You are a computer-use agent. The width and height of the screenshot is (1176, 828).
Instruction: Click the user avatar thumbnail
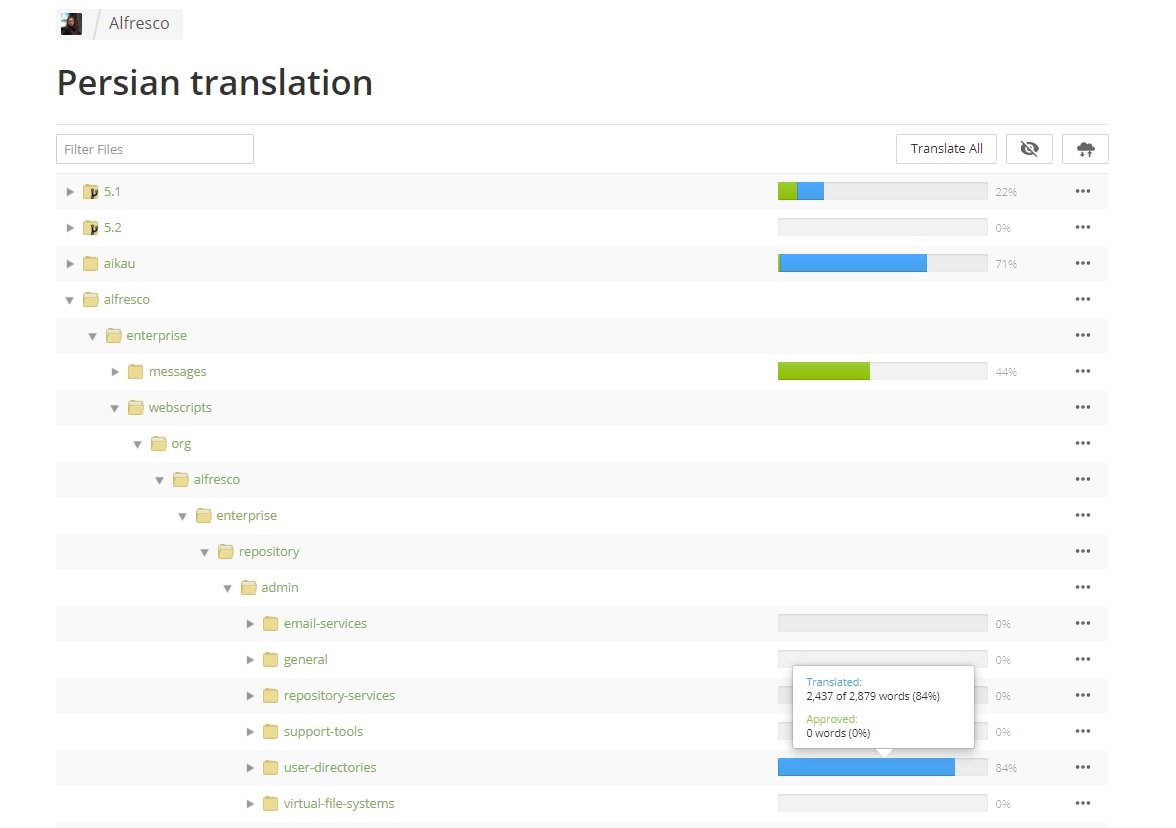pyautogui.click(x=71, y=24)
